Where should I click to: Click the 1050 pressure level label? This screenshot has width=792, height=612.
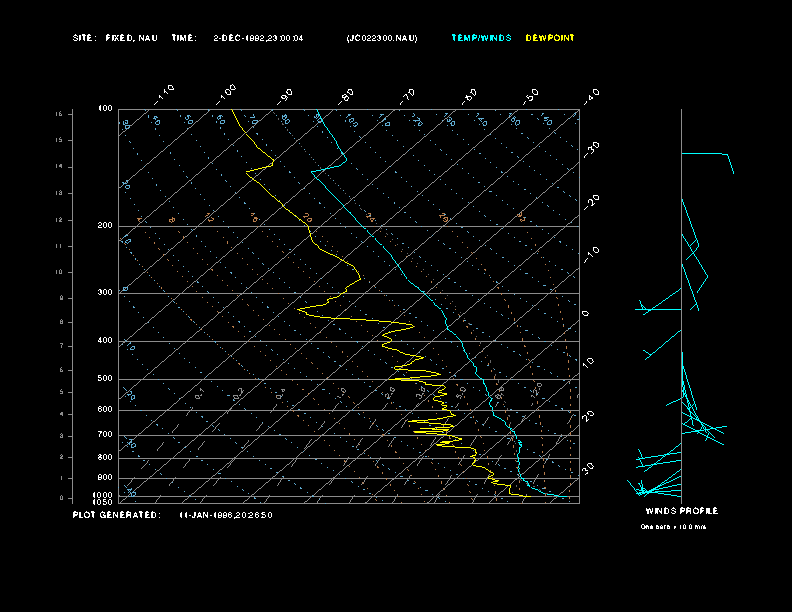point(103,502)
